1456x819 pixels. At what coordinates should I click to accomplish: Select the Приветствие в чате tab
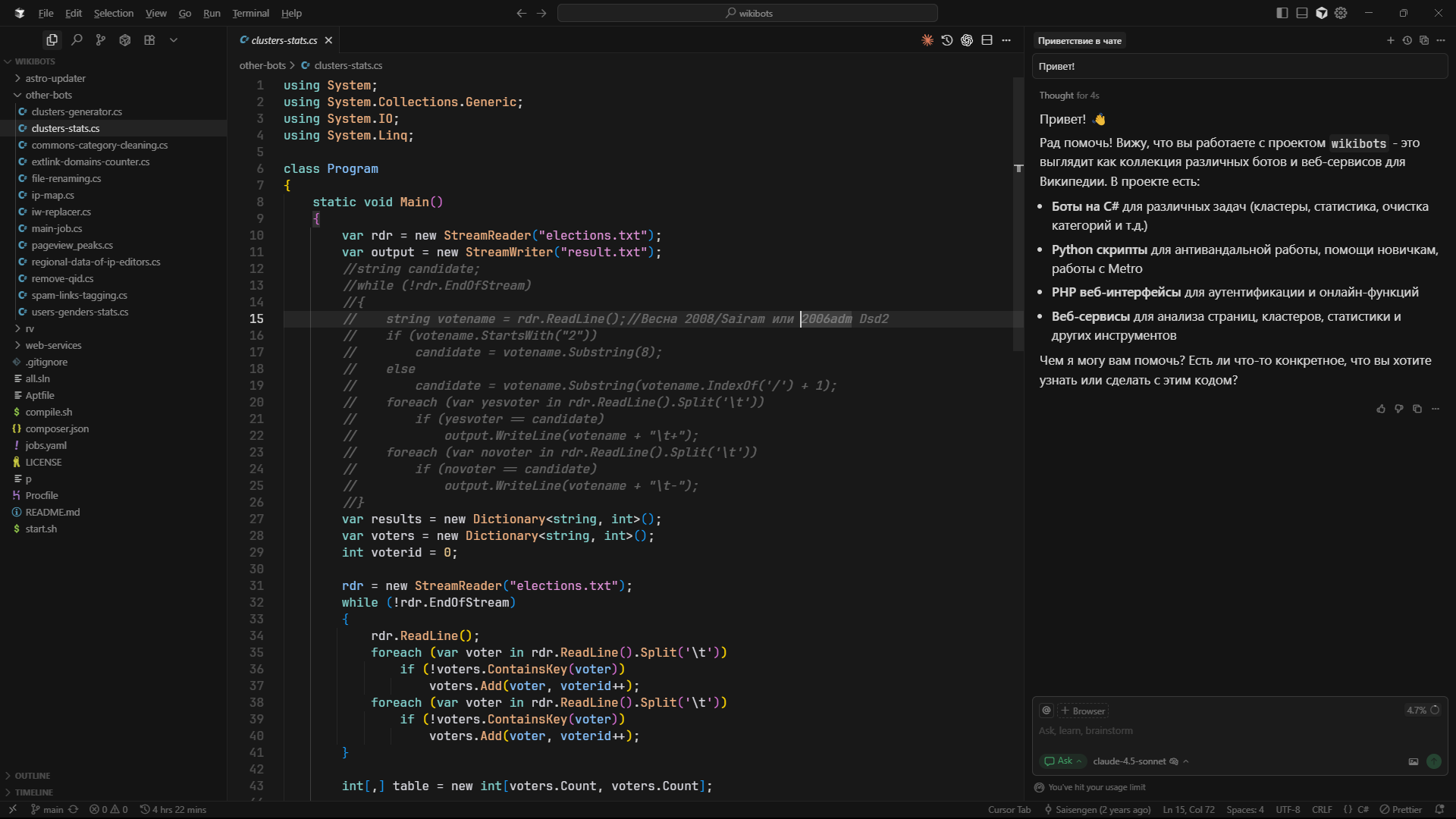click(1079, 40)
